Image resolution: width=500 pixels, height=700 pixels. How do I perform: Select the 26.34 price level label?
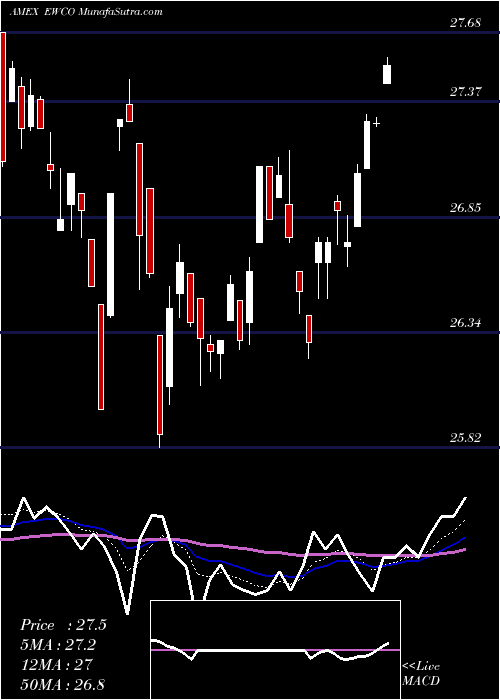(x=465, y=322)
